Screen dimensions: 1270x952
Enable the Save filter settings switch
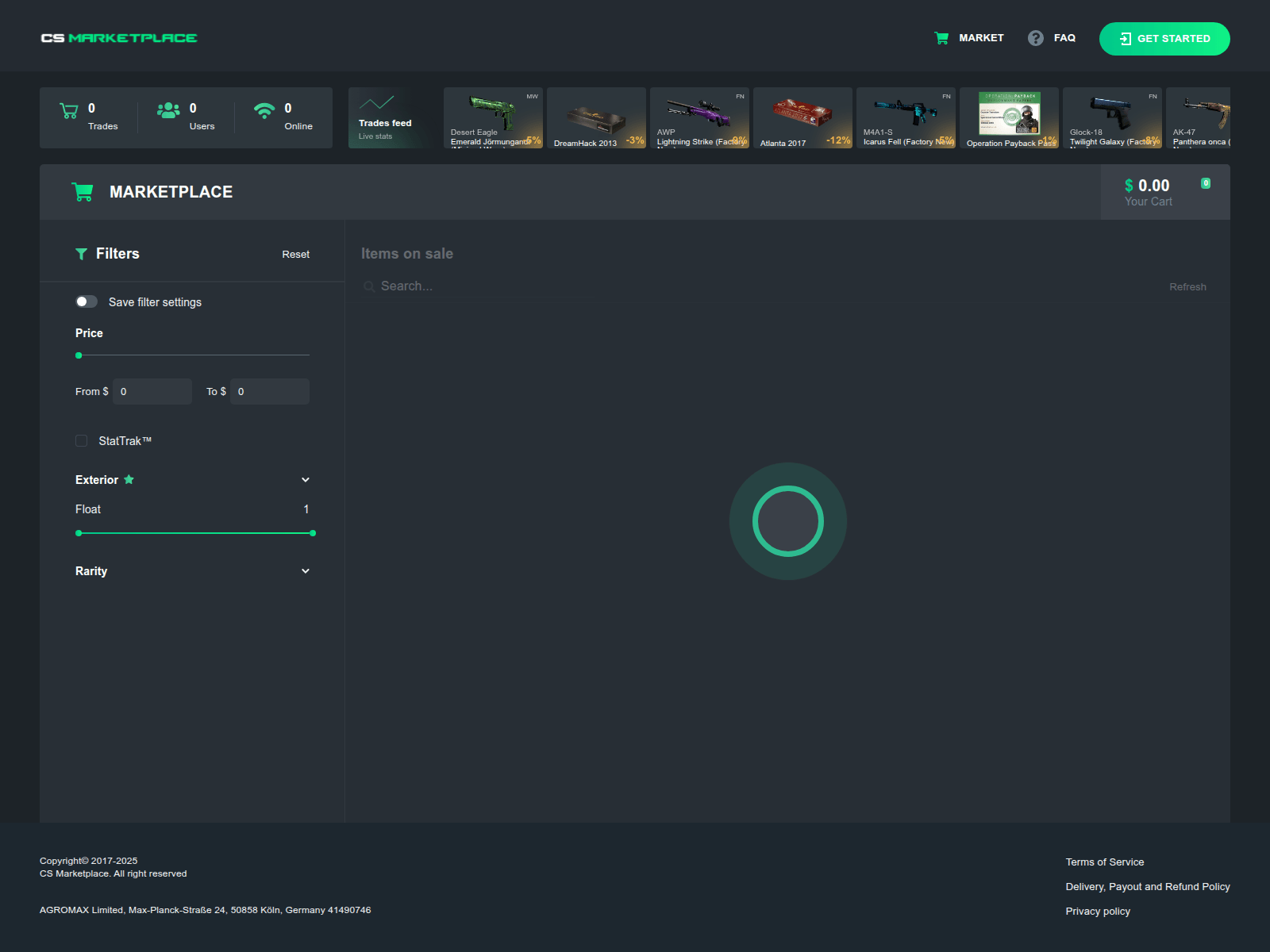click(86, 301)
